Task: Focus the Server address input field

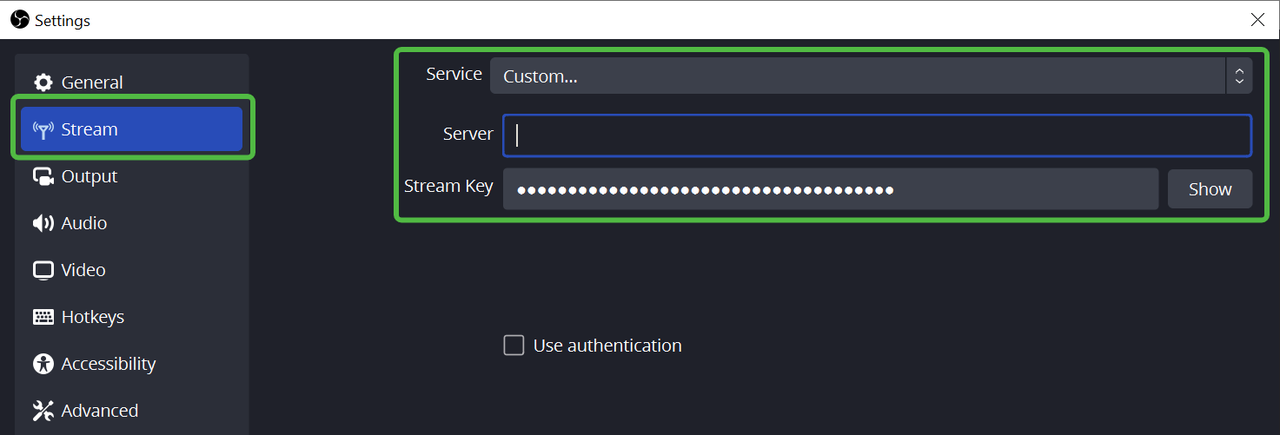Action: tap(877, 136)
